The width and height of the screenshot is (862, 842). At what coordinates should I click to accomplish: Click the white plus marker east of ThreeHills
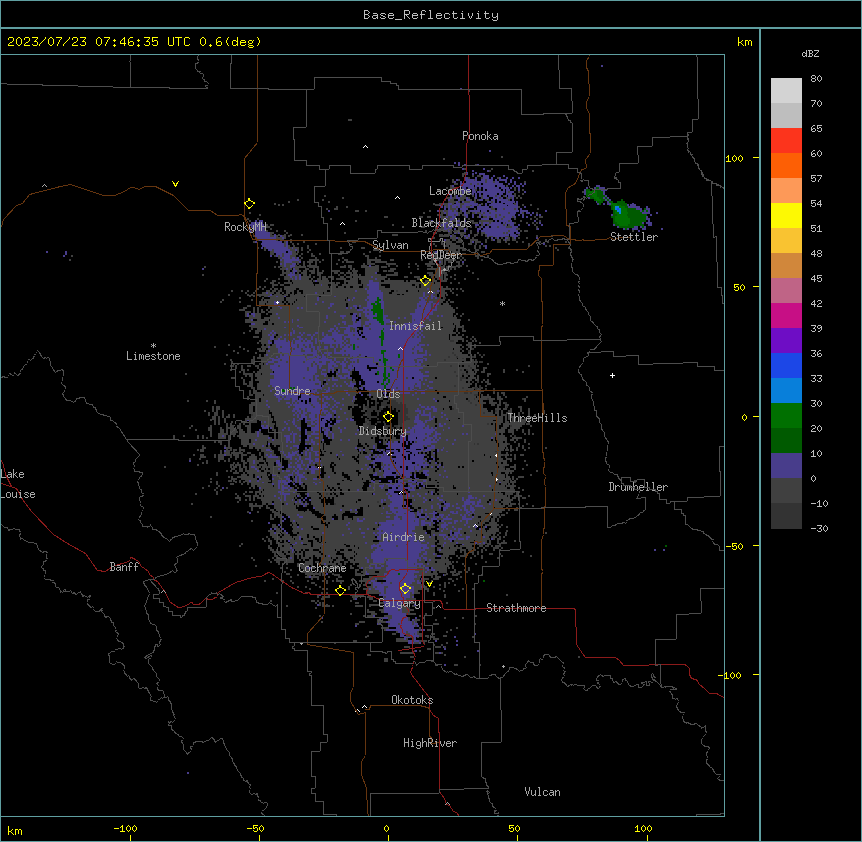coord(612,375)
